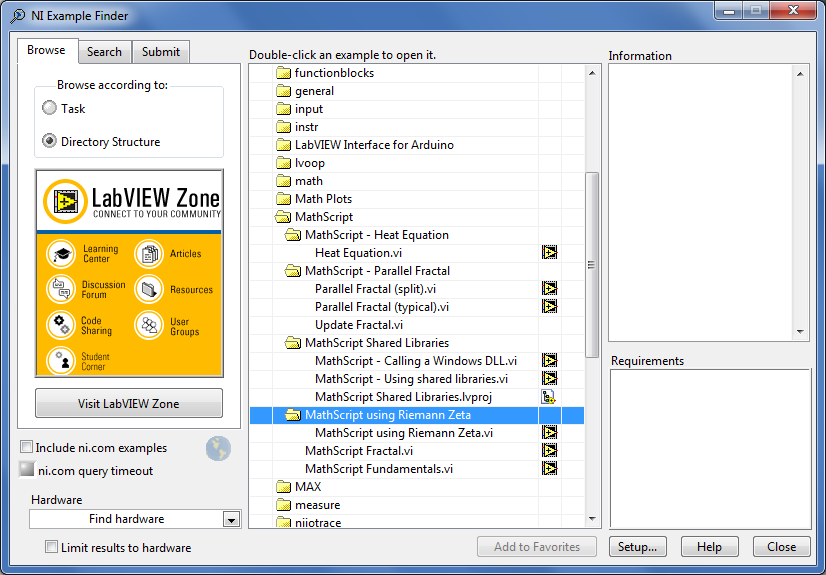Click the Math Plots folder icon
Viewport: 826px width, 575px height.
[x=283, y=199]
